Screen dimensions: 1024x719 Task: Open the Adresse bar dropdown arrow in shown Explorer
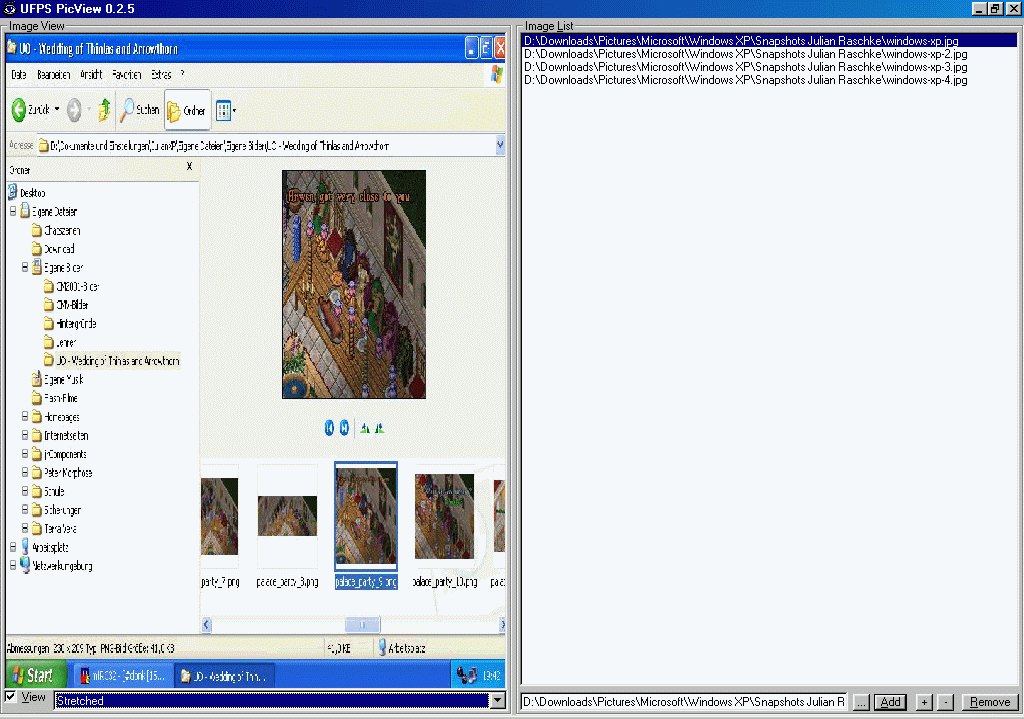coord(500,145)
